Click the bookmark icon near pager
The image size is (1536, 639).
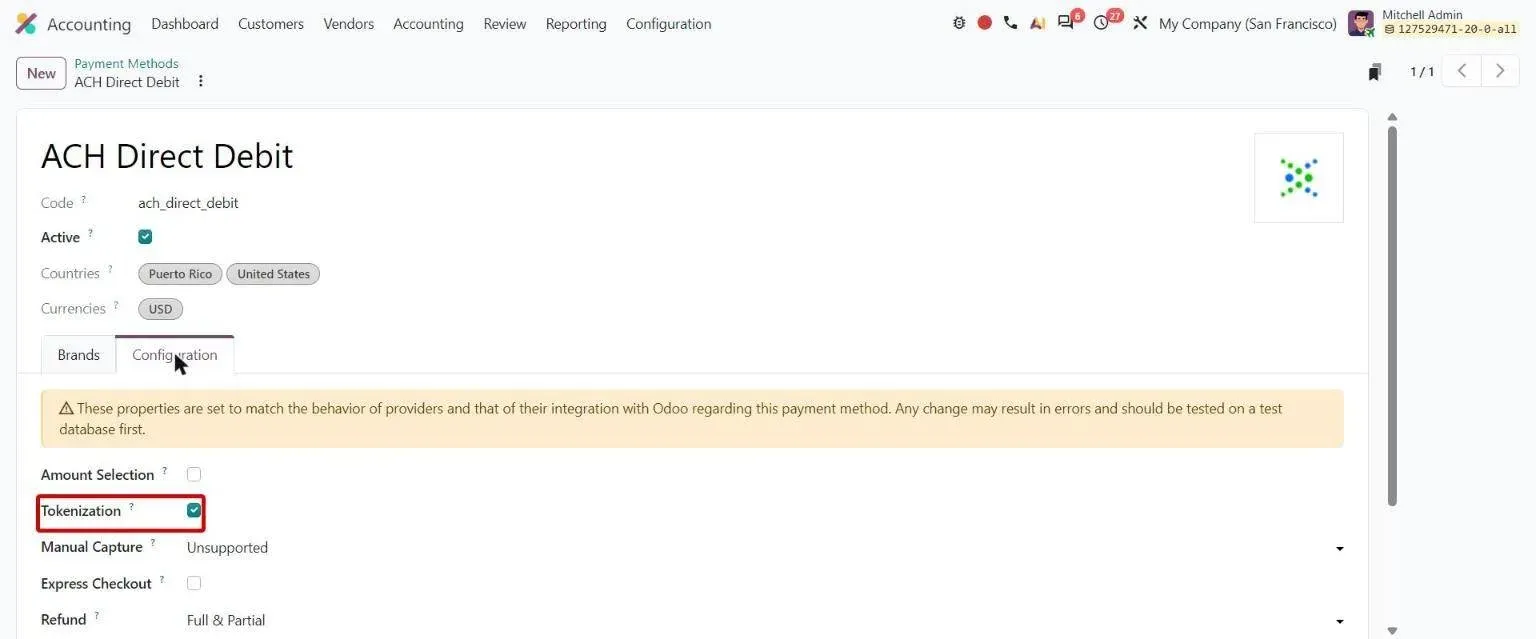tap(1375, 72)
